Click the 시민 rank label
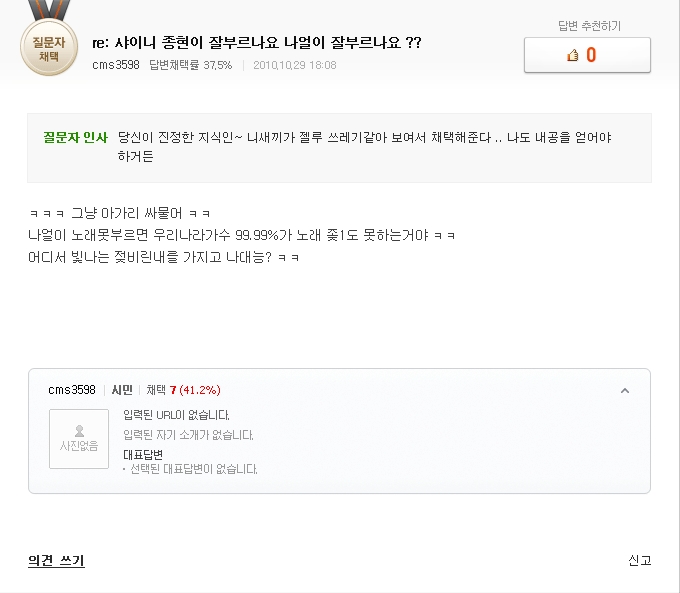Viewport: 680px width, 593px height. click(x=122, y=390)
